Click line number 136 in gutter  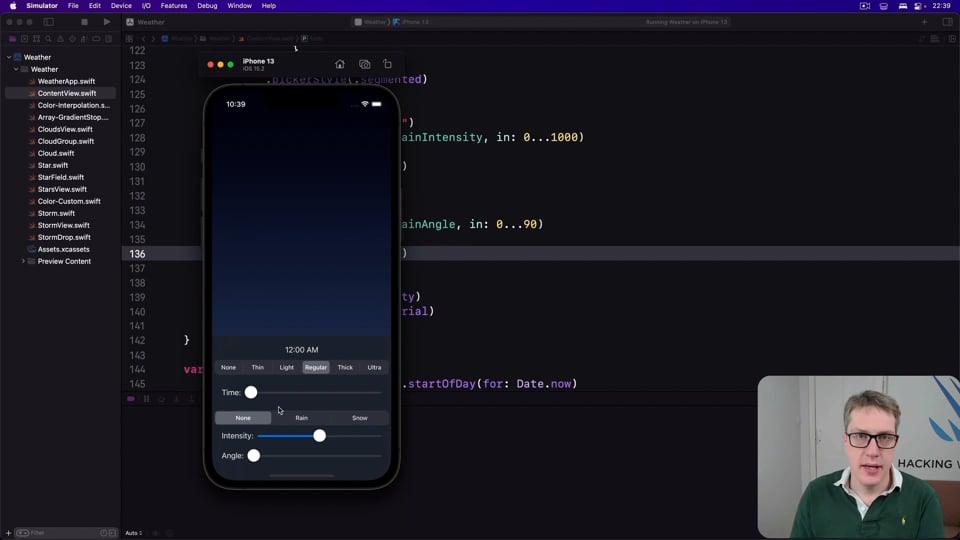coord(137,254)
